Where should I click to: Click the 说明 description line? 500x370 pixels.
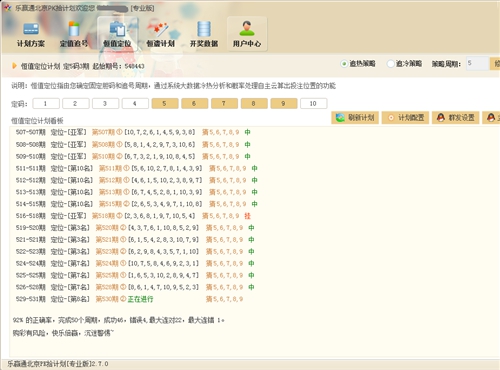[x=173, y=86]
